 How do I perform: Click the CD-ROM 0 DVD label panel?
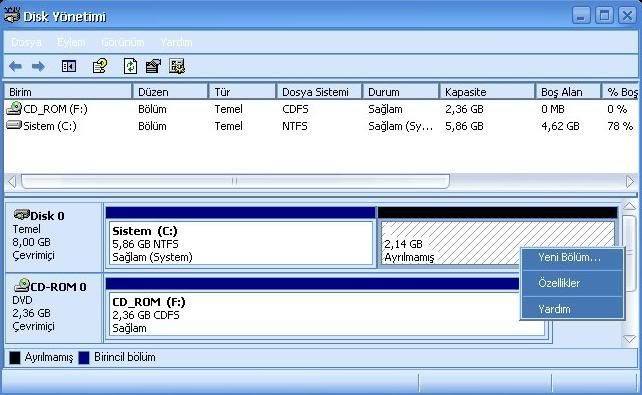coord(53,308)
